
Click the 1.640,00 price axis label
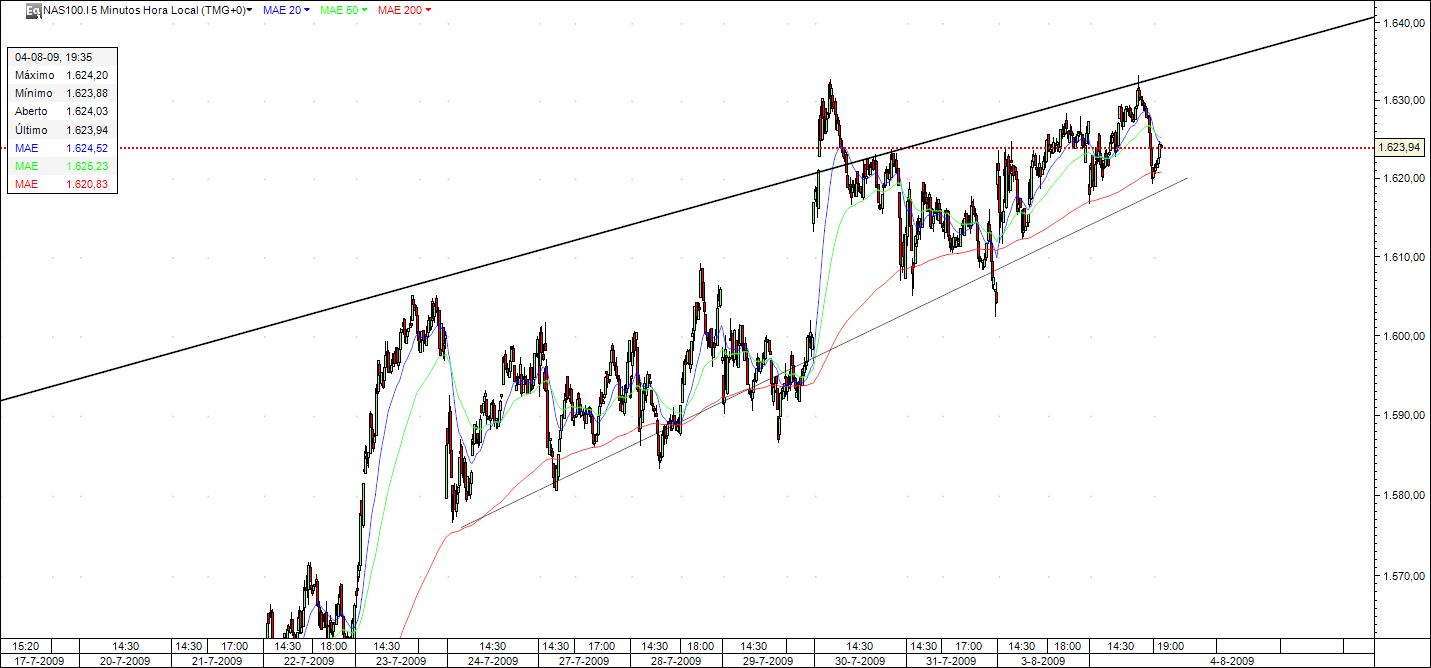[x=1402, y=22]
